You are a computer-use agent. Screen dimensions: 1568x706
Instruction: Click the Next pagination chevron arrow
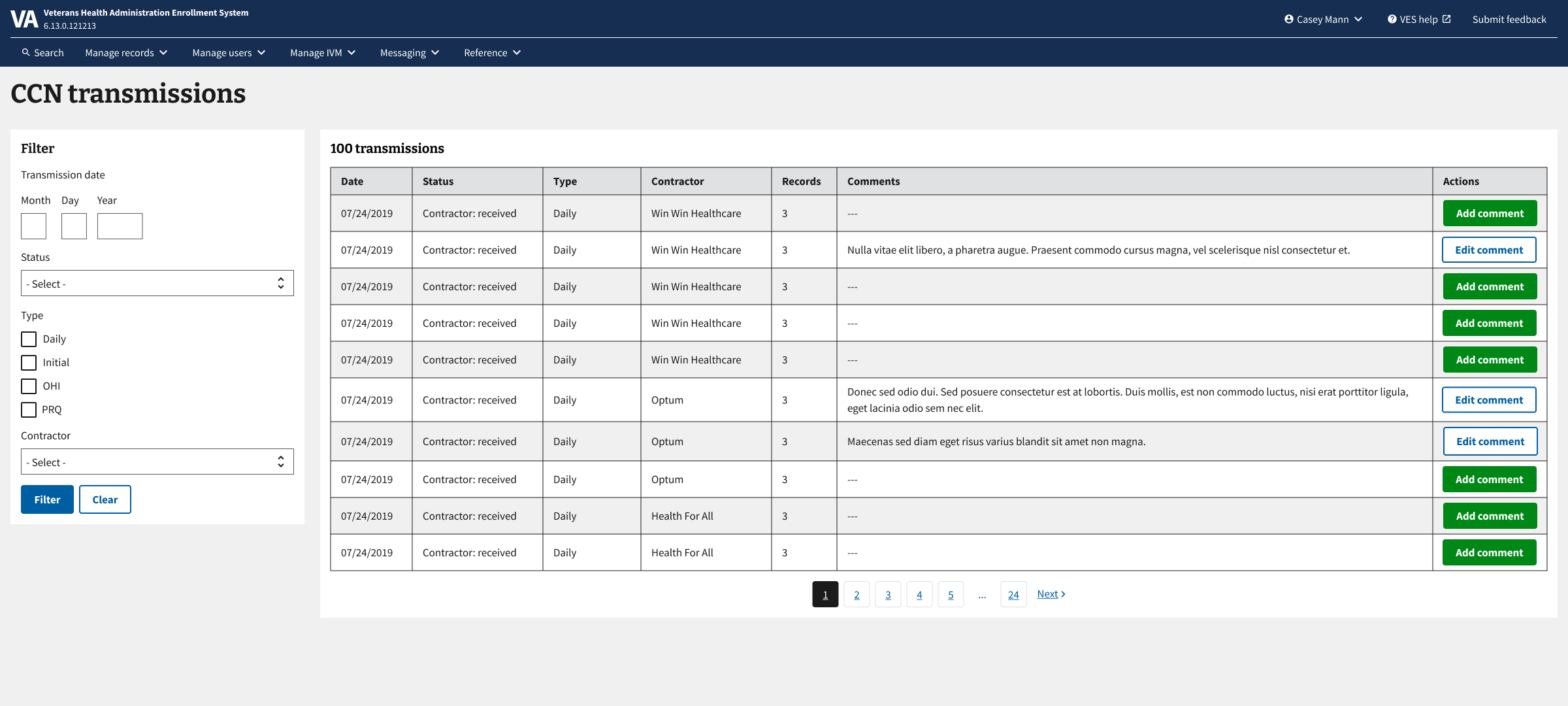click(1063, 594)
